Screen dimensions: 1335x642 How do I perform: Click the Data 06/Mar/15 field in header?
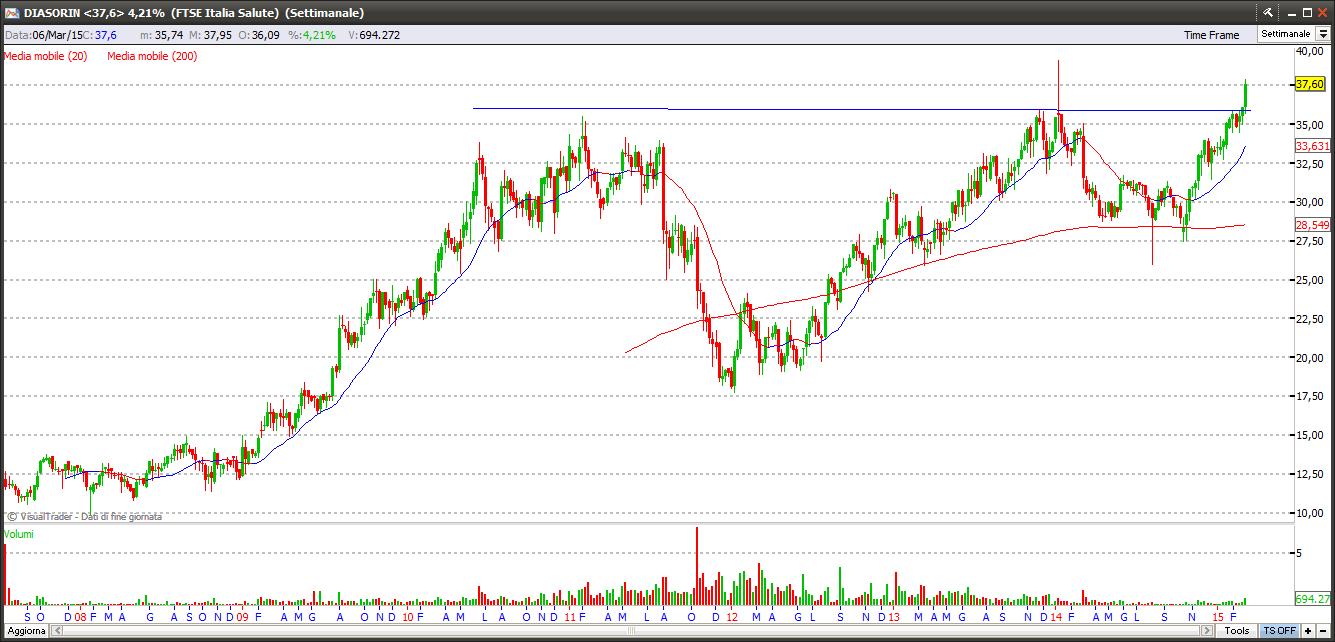coord(42,34)
